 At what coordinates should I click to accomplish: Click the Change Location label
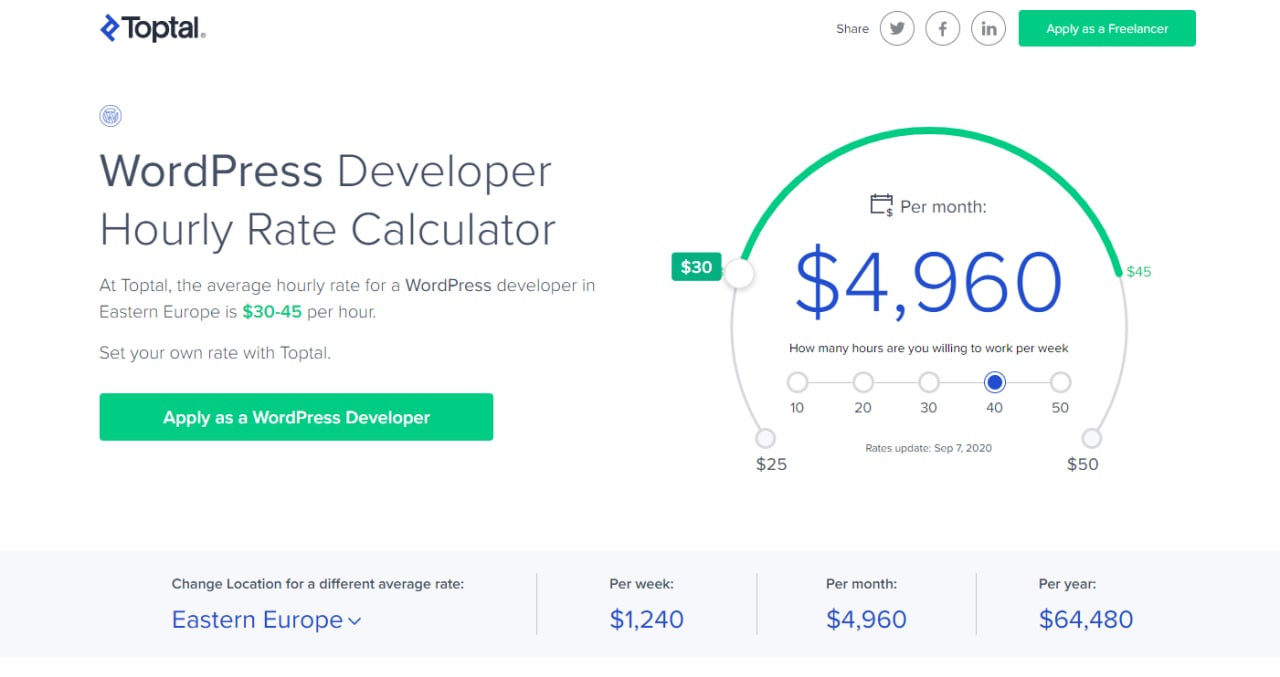318,583
